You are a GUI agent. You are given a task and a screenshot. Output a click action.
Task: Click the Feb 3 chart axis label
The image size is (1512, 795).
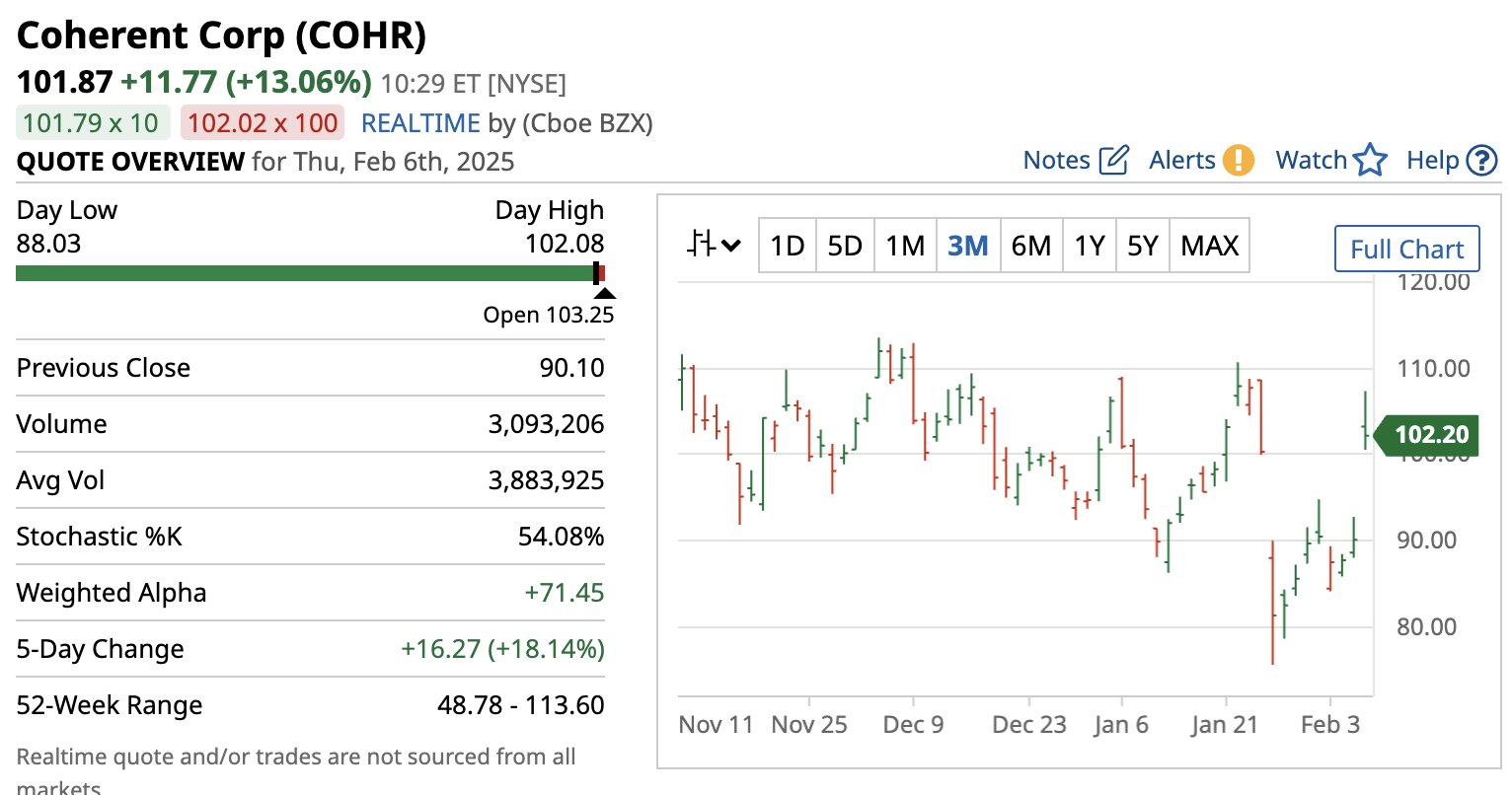(x=1329, y=725)
